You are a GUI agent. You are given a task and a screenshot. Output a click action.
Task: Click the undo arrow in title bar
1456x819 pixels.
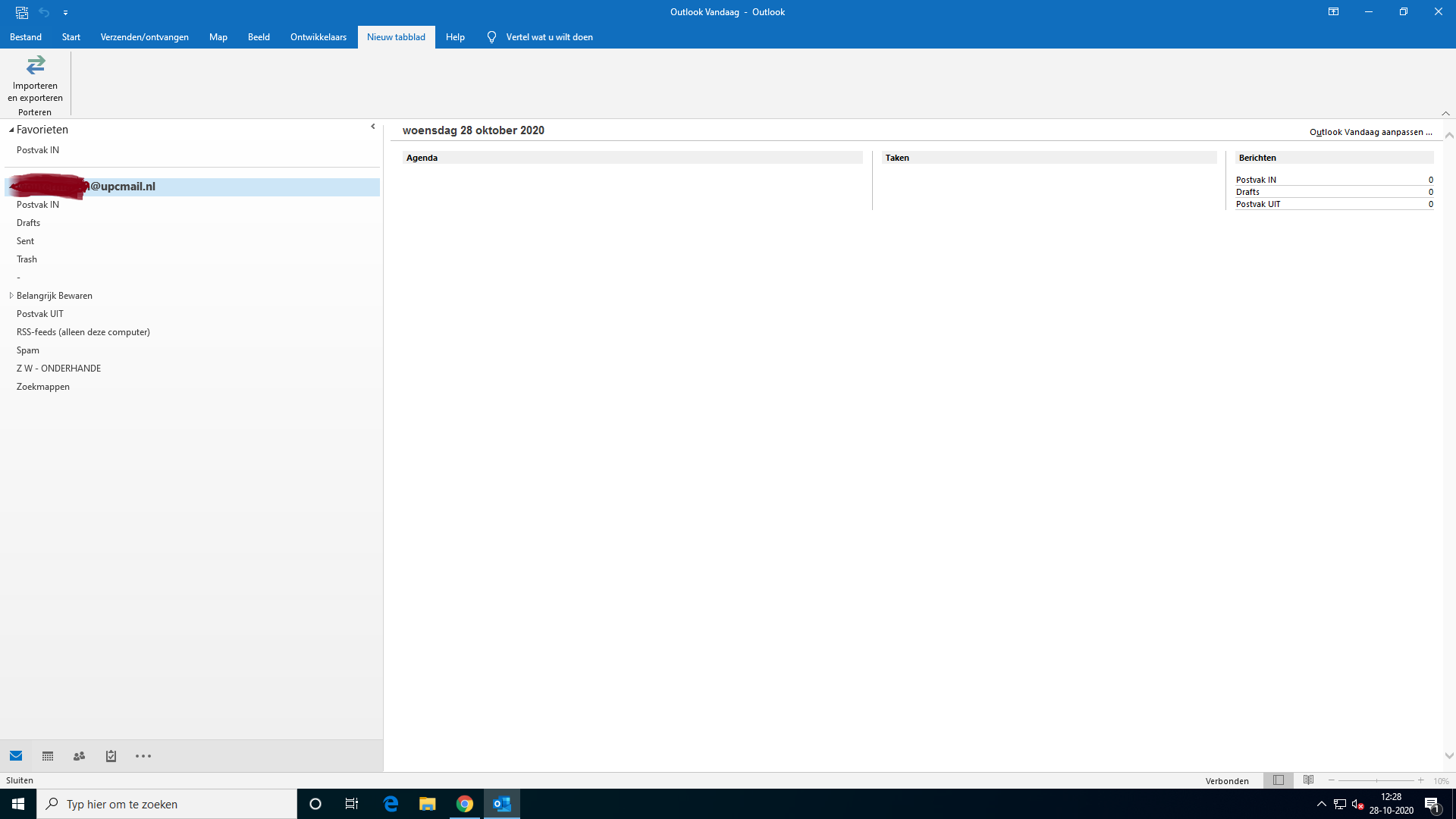[x=44, y=12]
